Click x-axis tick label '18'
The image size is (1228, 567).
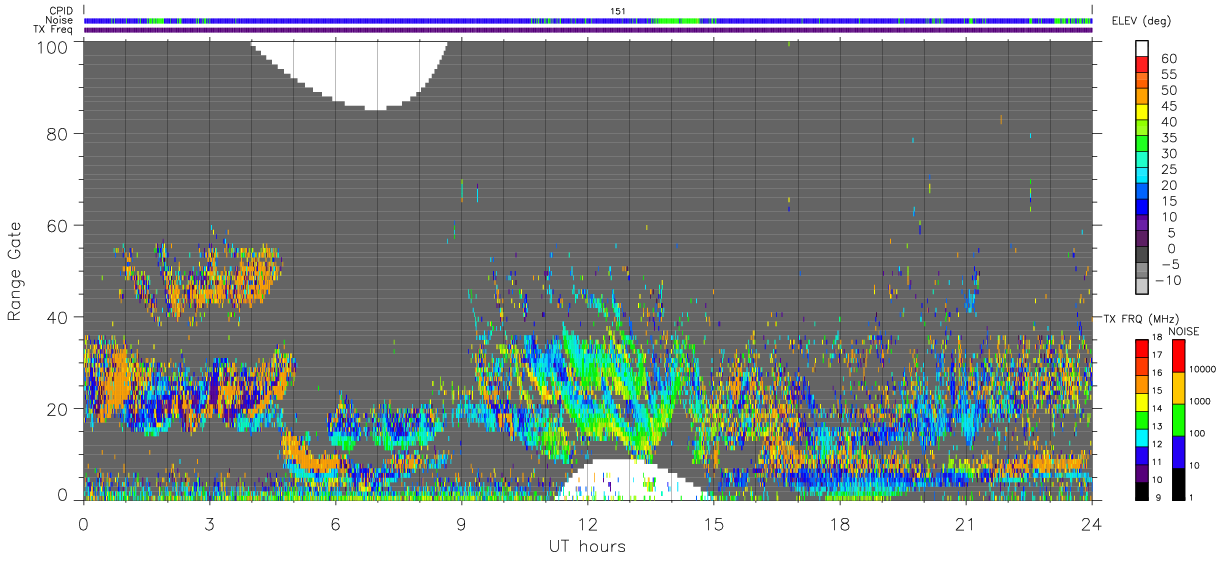839,524
